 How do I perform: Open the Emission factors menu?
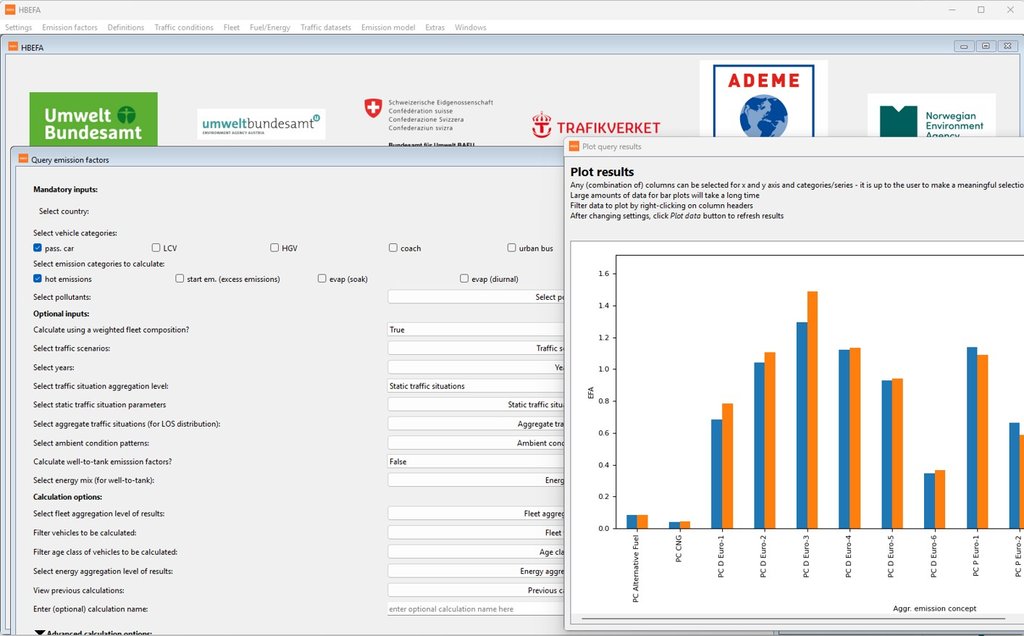tap(70, 27)
